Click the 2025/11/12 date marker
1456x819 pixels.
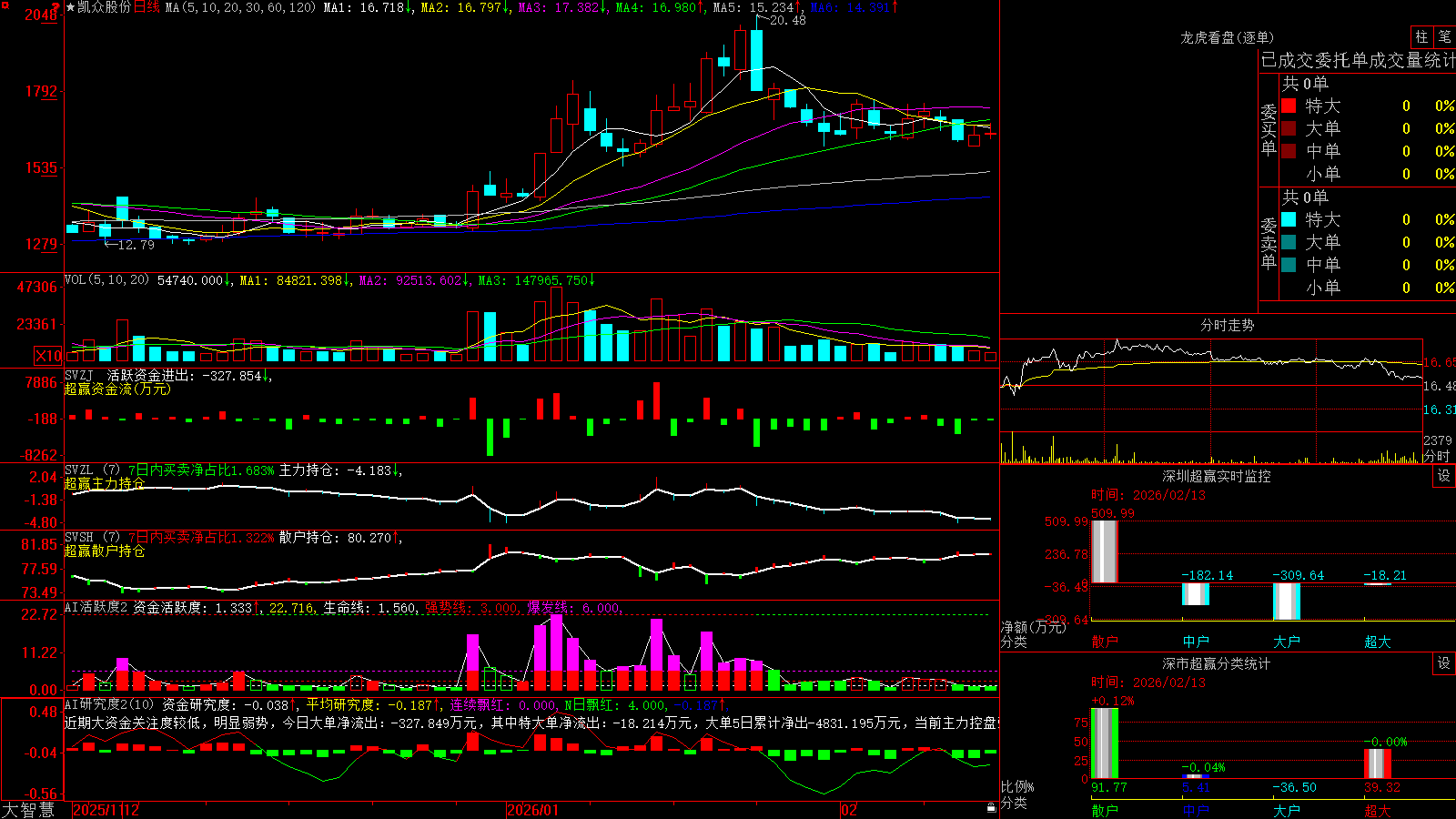(x=106, y=810)
